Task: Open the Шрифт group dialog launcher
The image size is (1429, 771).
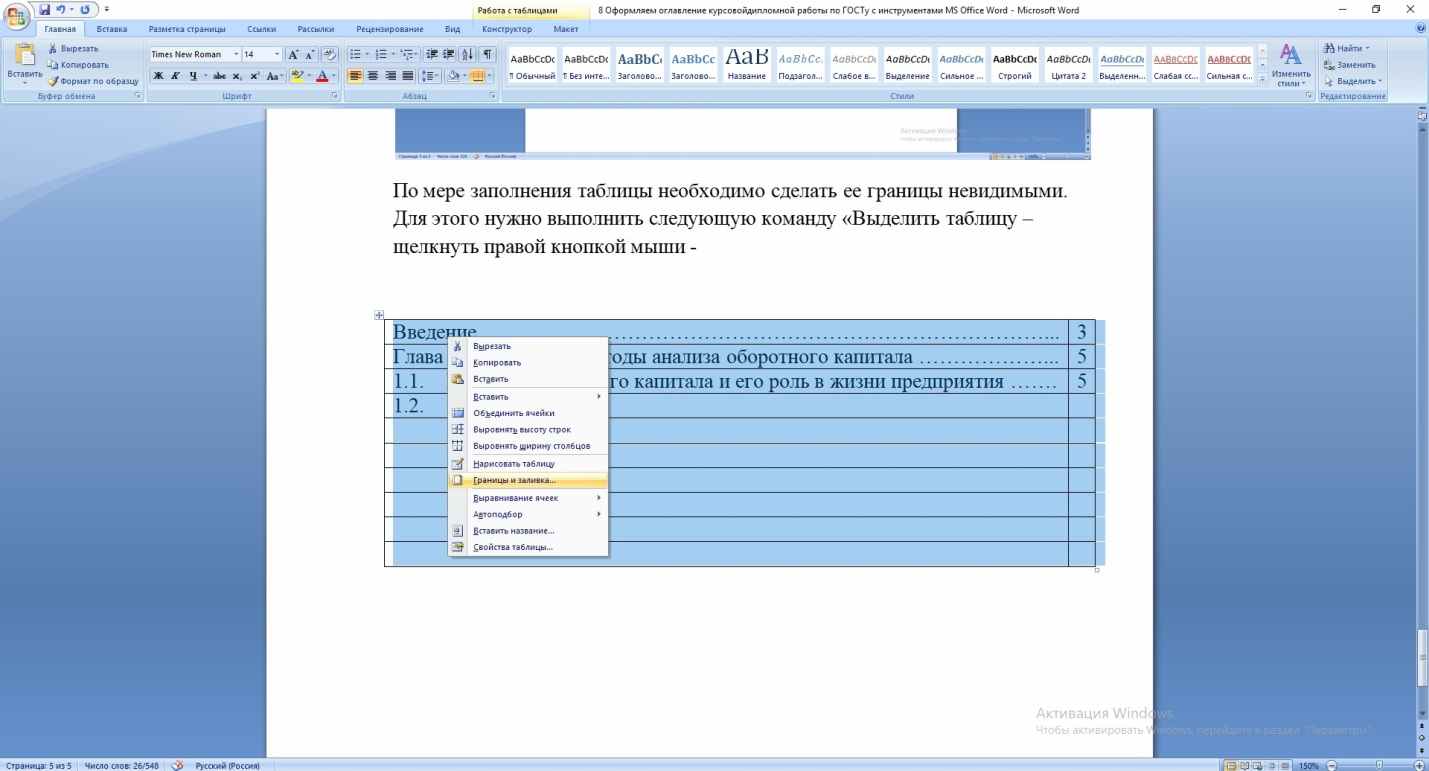Action: pyautogui.click(x=334, y=96)
